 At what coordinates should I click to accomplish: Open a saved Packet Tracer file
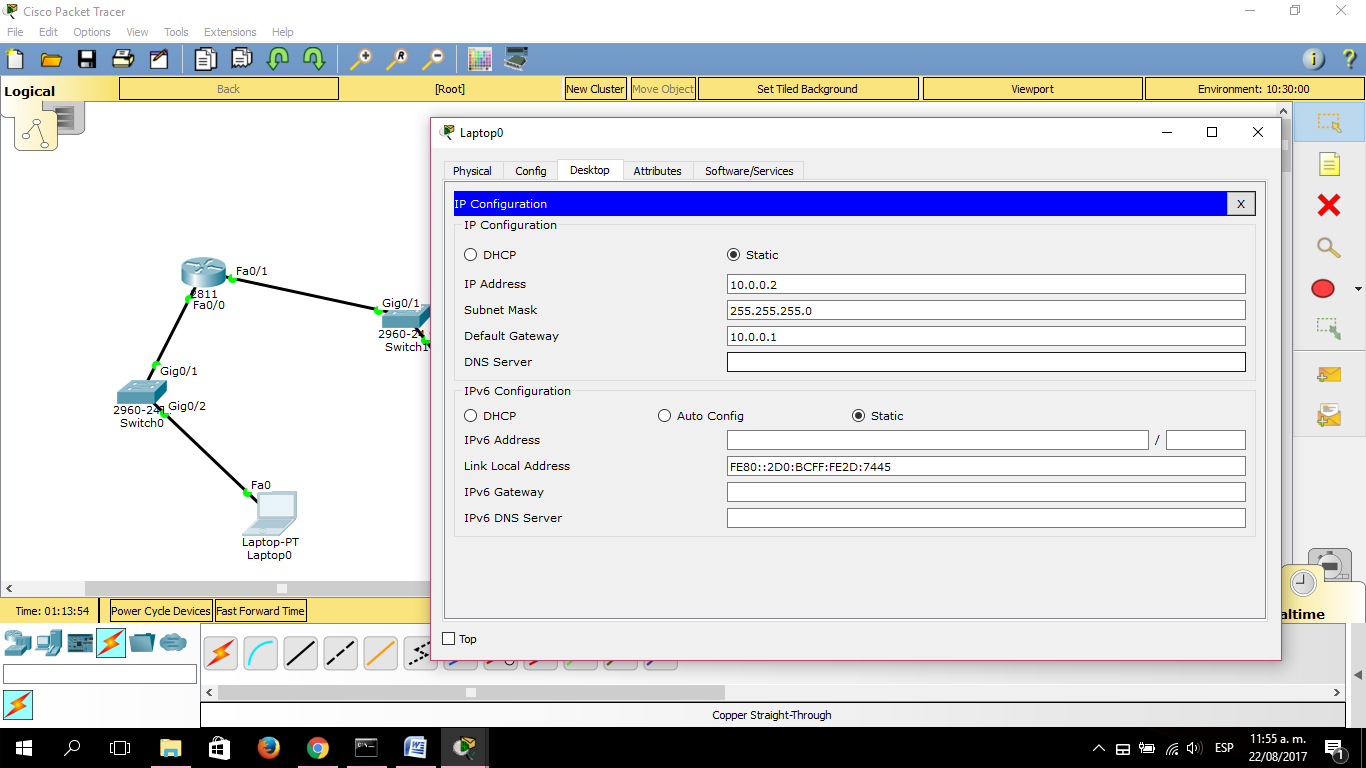(51, 59)
